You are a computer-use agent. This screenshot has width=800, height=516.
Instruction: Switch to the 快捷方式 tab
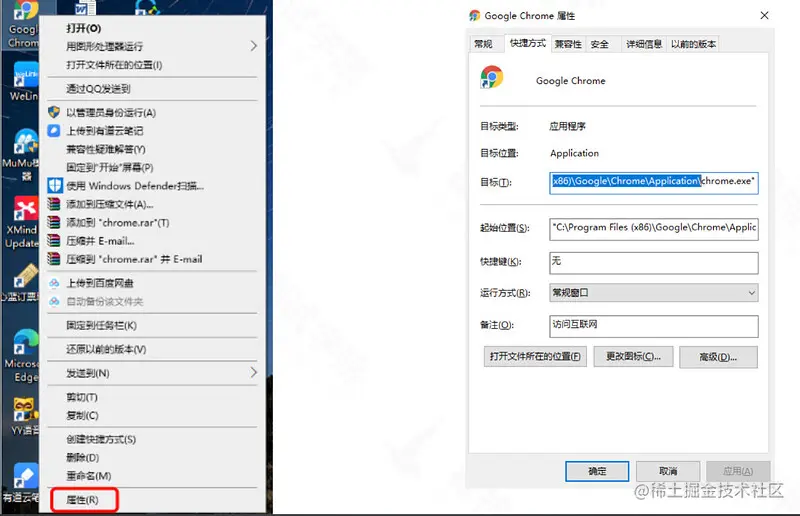(528, 43)
